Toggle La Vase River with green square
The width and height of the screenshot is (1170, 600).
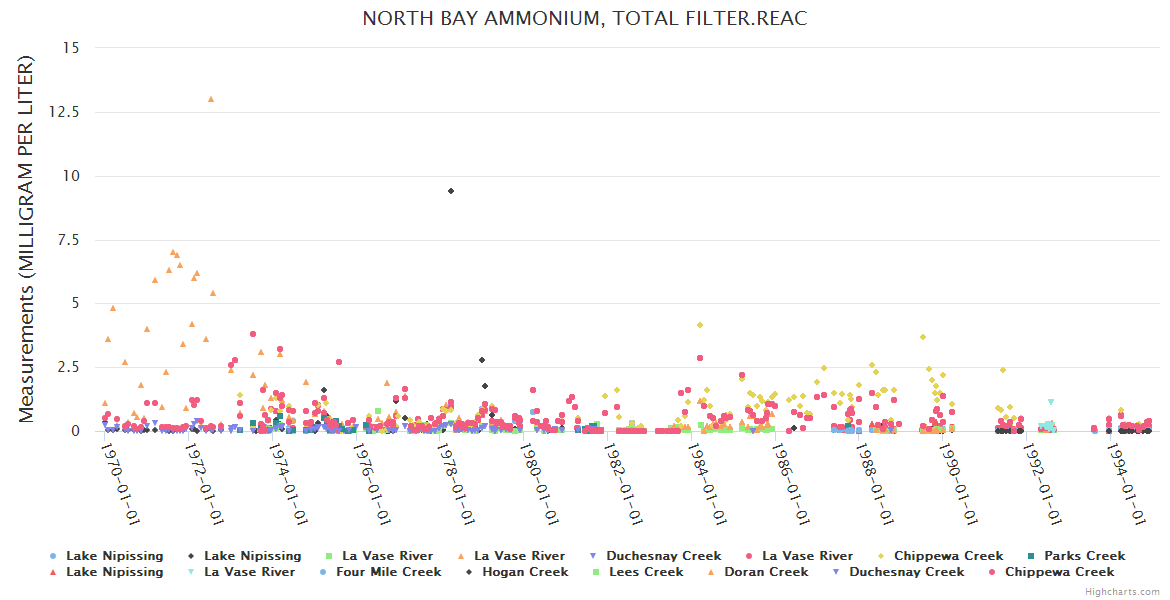pos(387,556)
